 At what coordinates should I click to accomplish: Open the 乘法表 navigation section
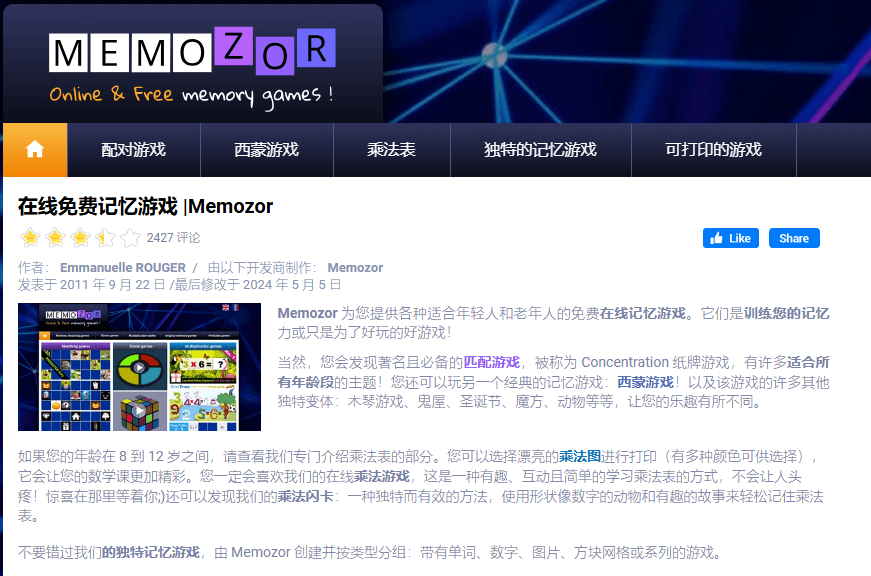click(x=391, y=150)
